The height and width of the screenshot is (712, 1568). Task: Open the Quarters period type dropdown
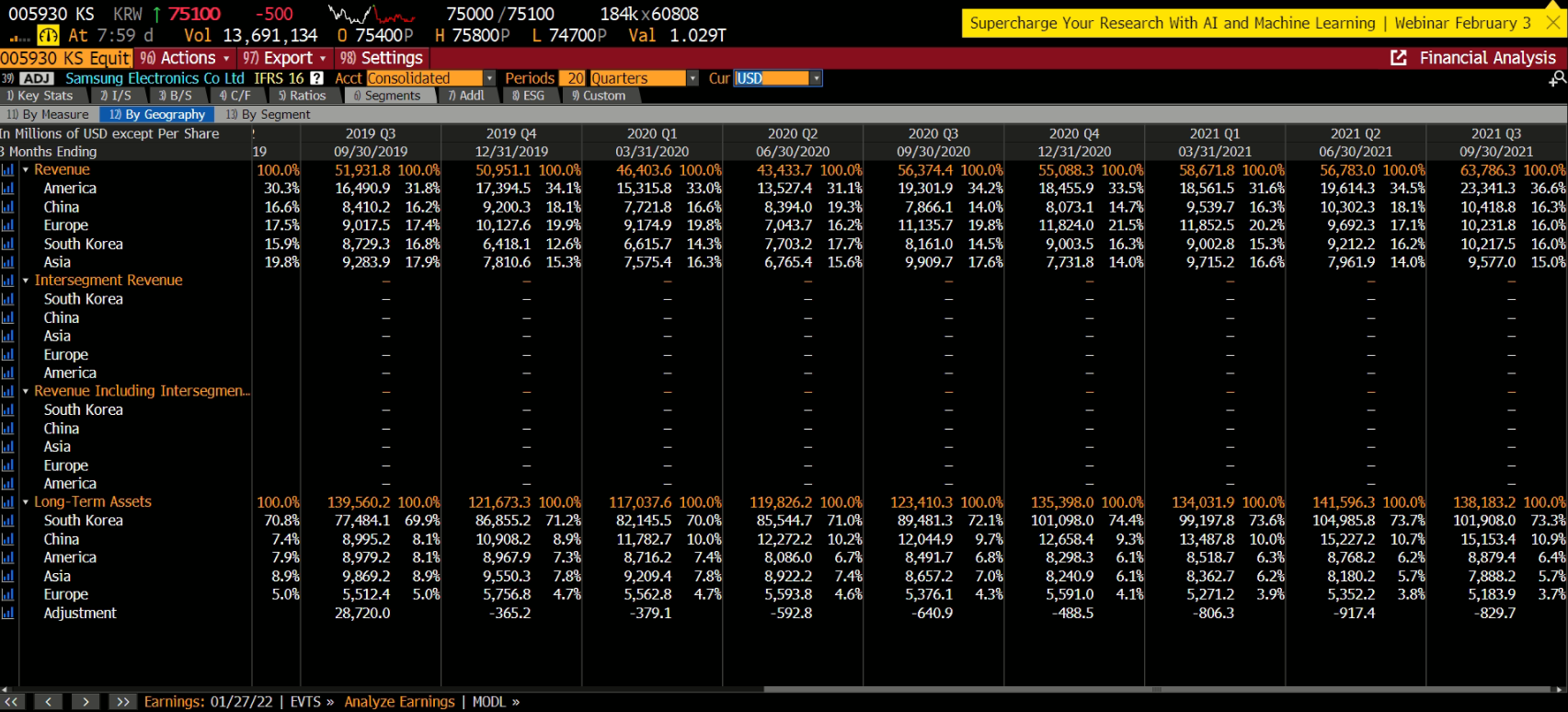click(x=692, y=78)
